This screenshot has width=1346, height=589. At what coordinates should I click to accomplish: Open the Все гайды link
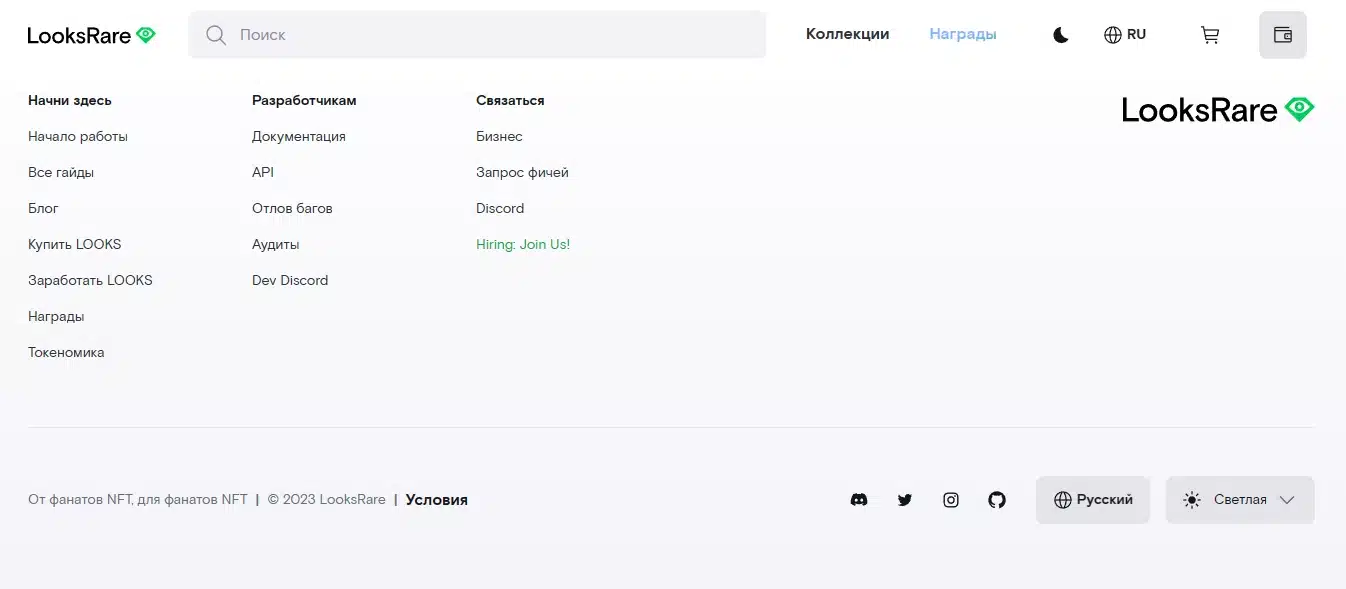pyautogui.click(x=61, y=173)
